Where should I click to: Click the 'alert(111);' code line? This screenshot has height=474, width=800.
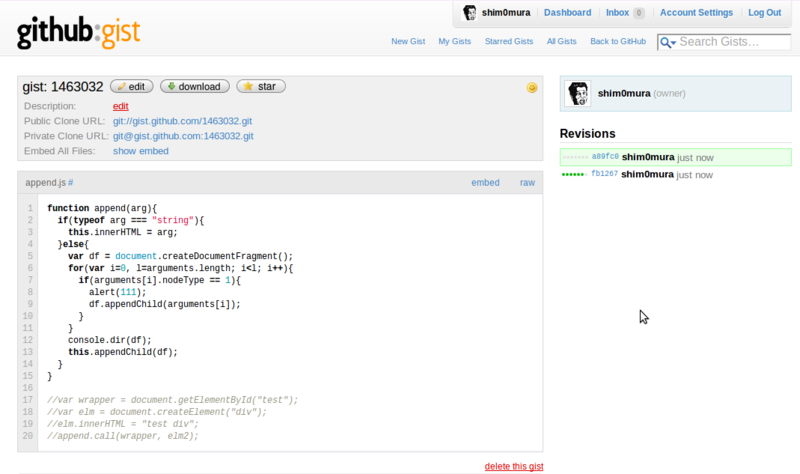pos(117,292)
